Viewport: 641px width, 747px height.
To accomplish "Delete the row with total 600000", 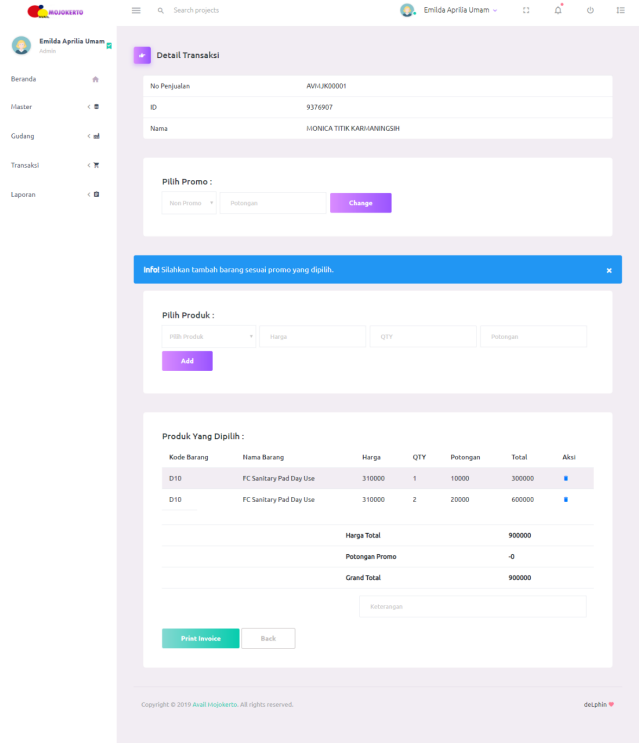I will click(566, 500).
